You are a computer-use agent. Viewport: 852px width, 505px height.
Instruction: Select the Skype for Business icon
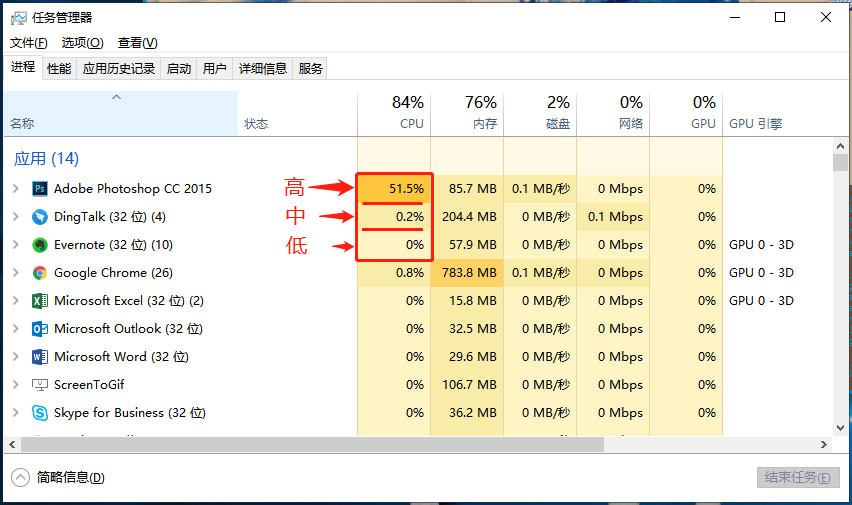(40, 412)
